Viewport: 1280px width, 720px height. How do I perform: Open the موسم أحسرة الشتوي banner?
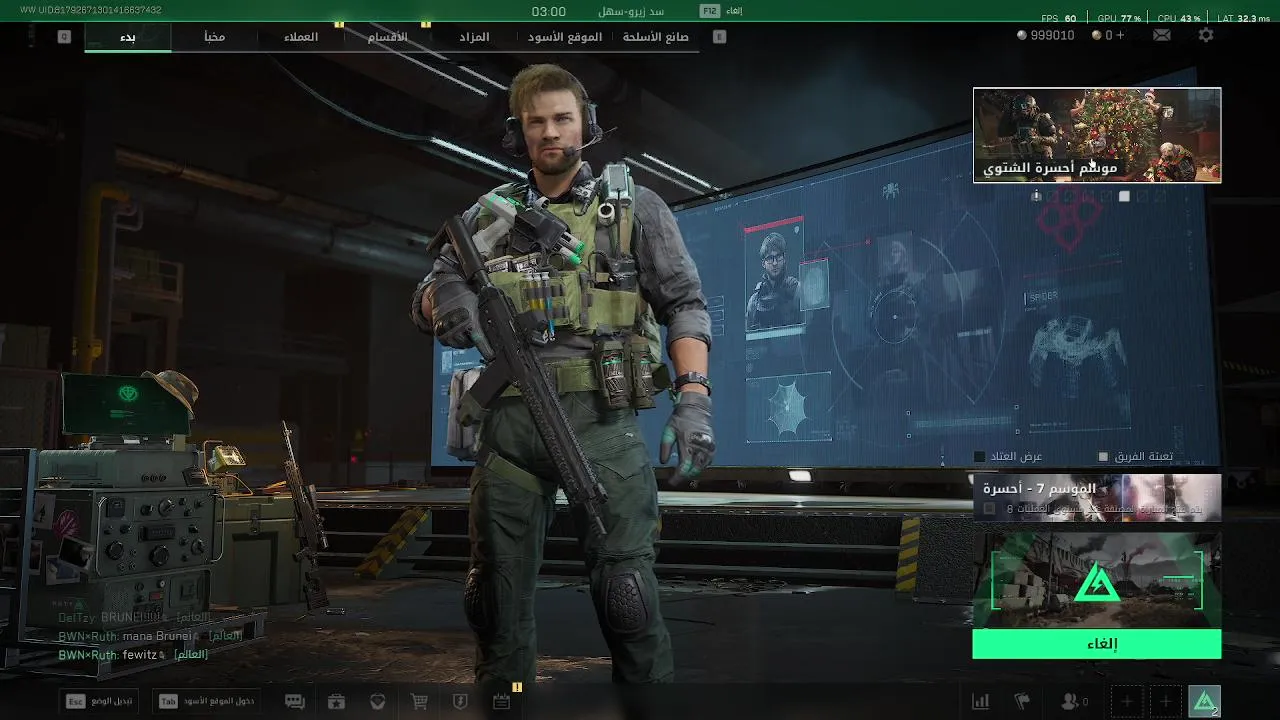click(1097, 135)
